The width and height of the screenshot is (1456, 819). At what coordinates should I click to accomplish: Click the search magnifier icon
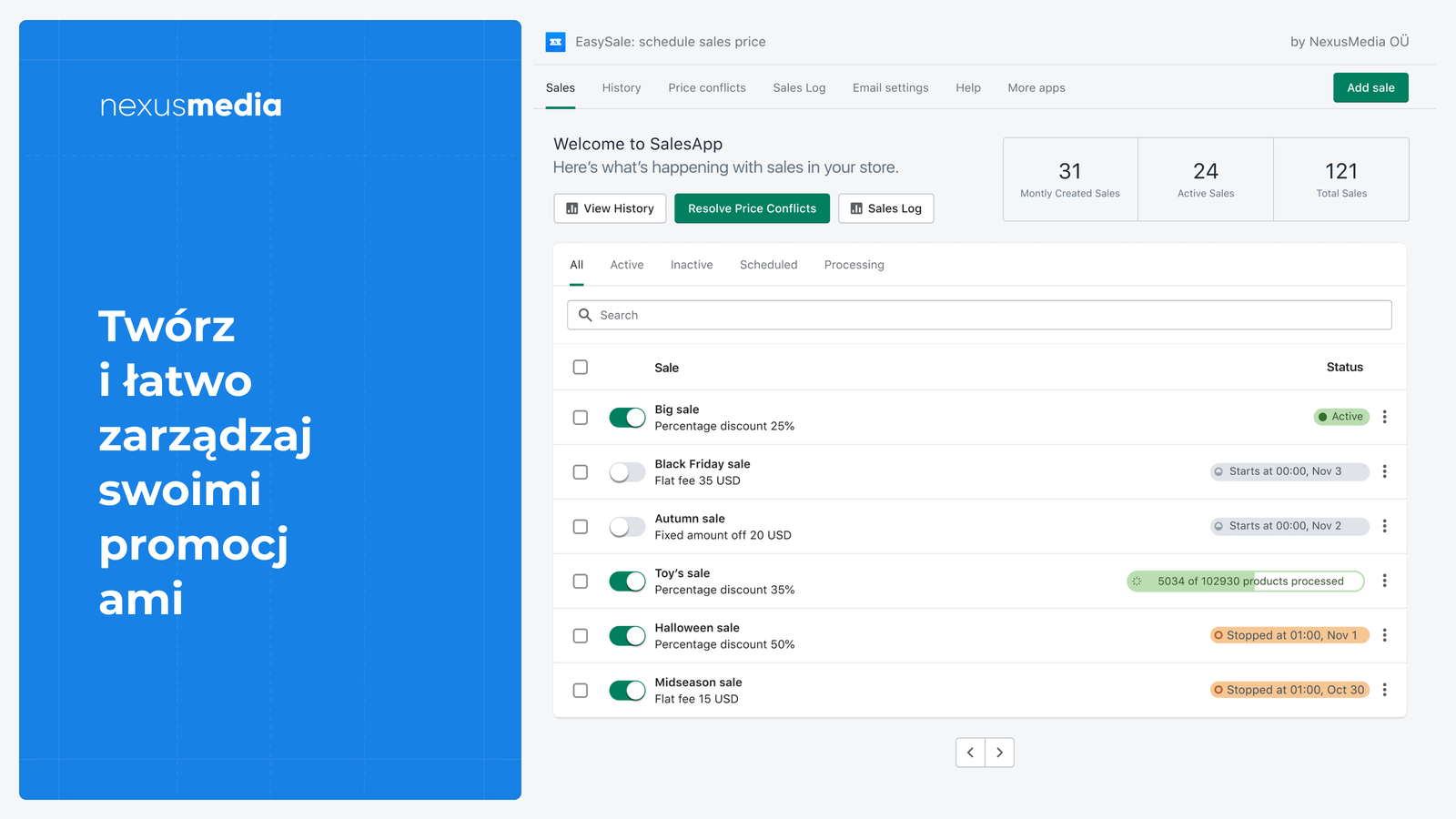pyautogui.click(x=585, y=315)
